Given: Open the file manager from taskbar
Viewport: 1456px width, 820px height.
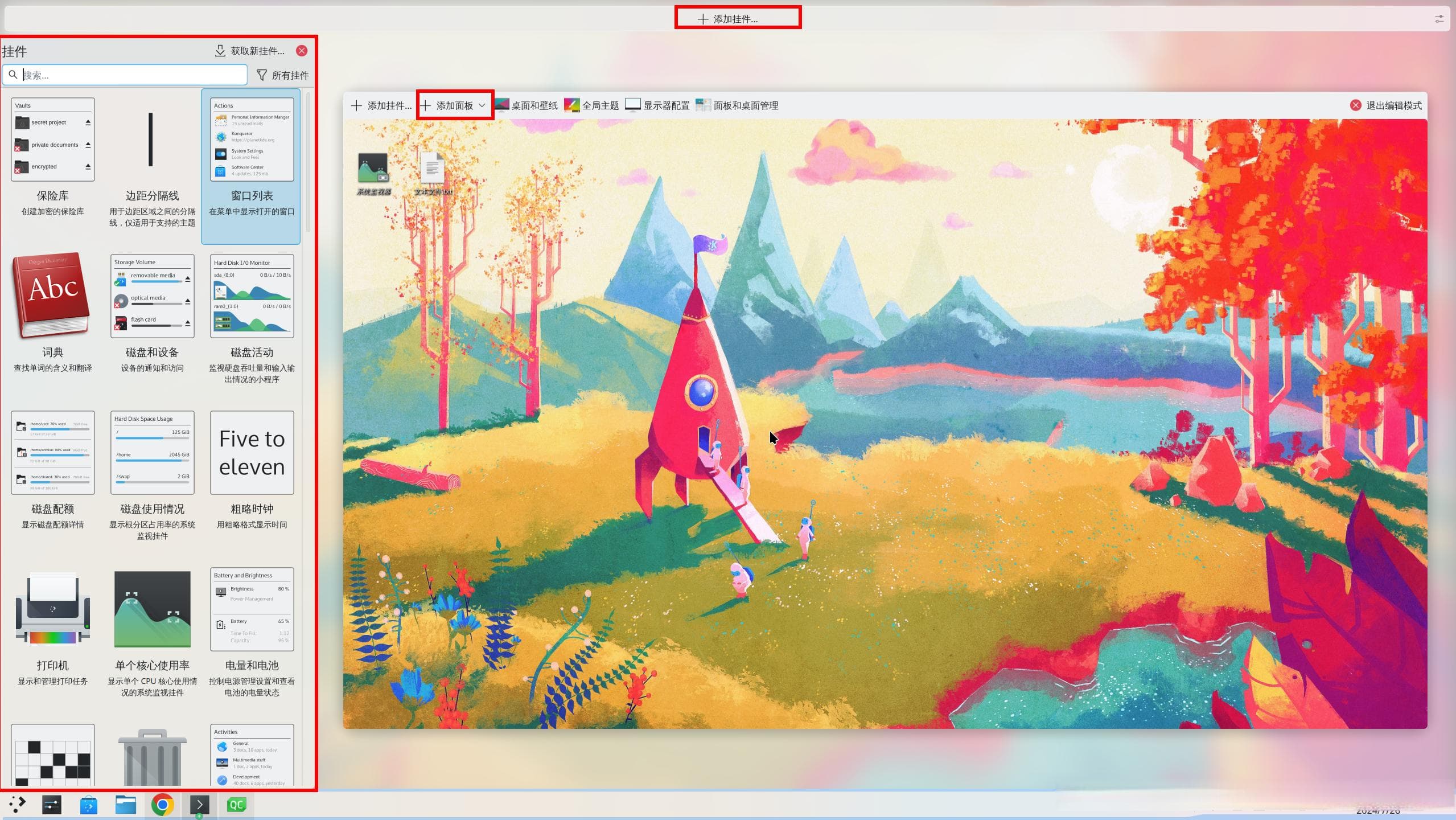Looking at the screenshot, I should (x=126, y=804).
